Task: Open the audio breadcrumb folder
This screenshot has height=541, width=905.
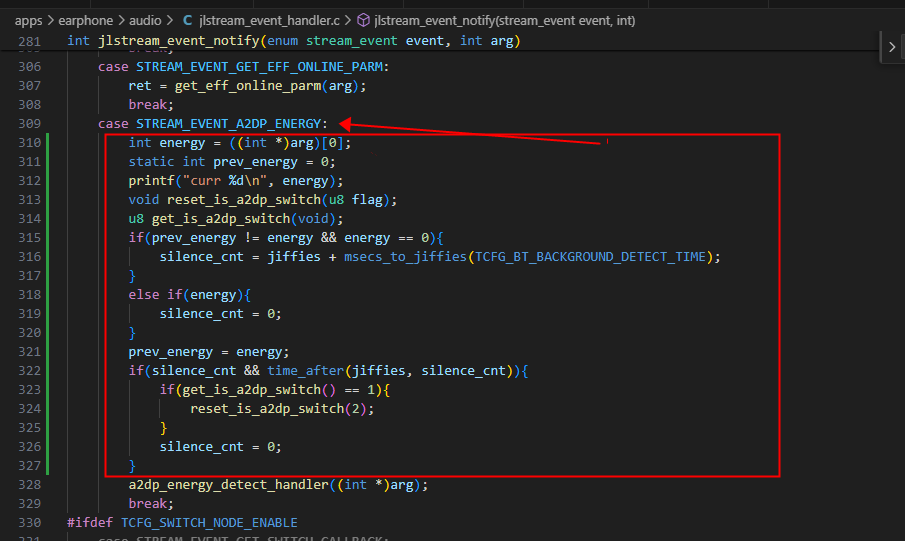Action: pyautogui.click(x=145, y=21)
